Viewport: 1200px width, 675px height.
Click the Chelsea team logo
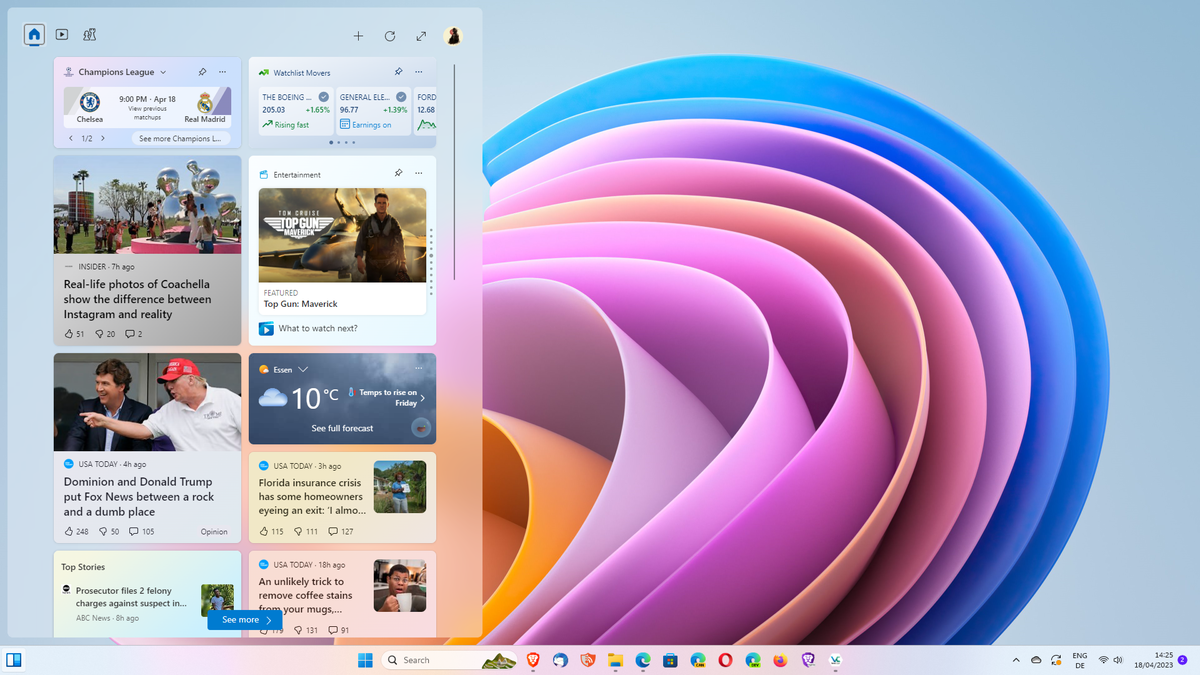pos(90,102)
